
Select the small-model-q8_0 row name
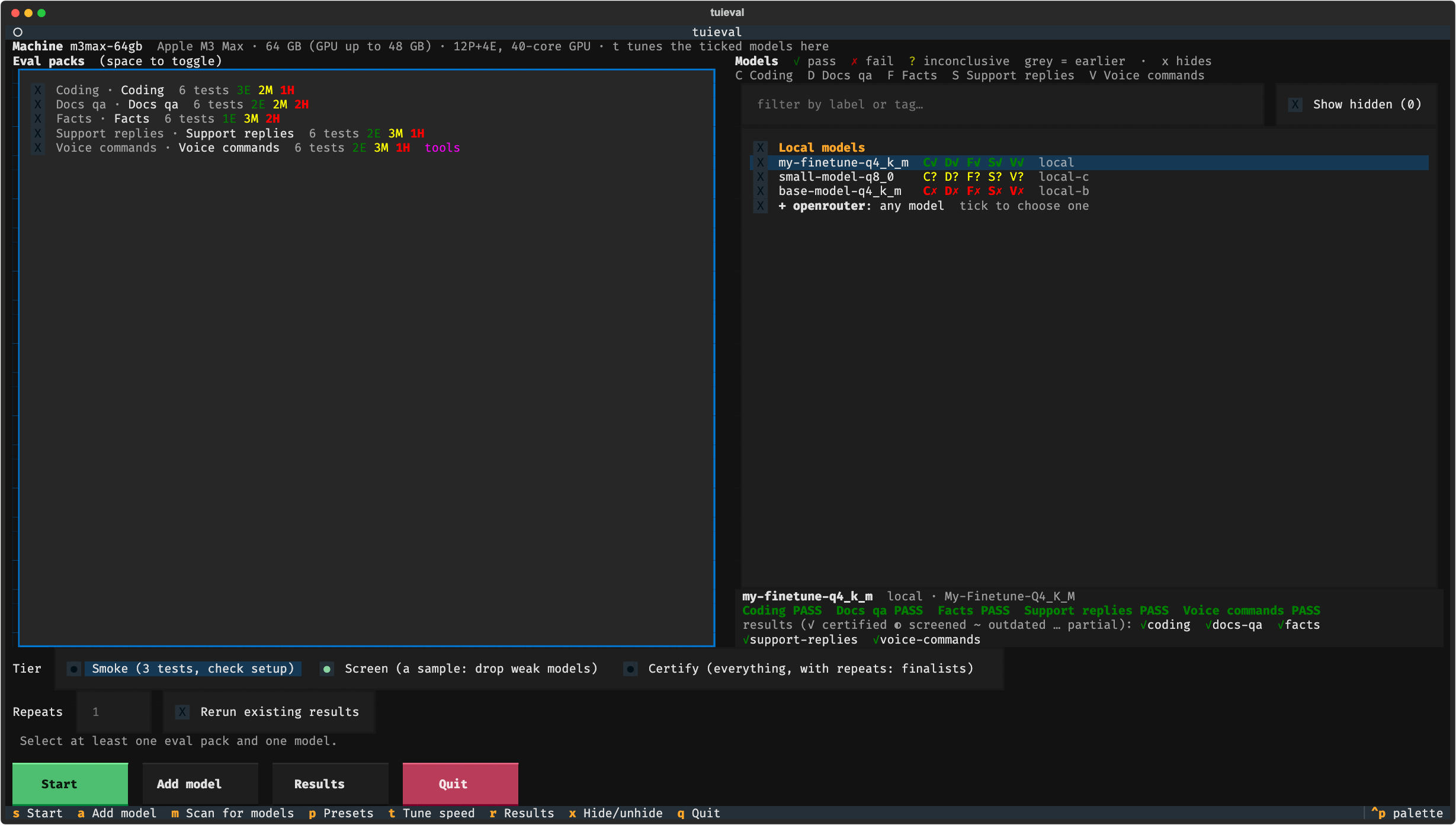836,177
